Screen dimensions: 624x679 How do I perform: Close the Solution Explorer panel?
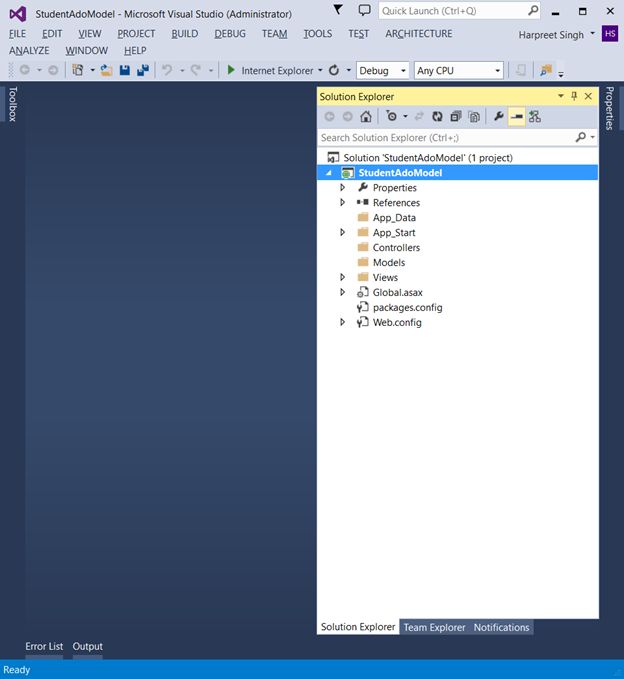(x=588, y=96)
